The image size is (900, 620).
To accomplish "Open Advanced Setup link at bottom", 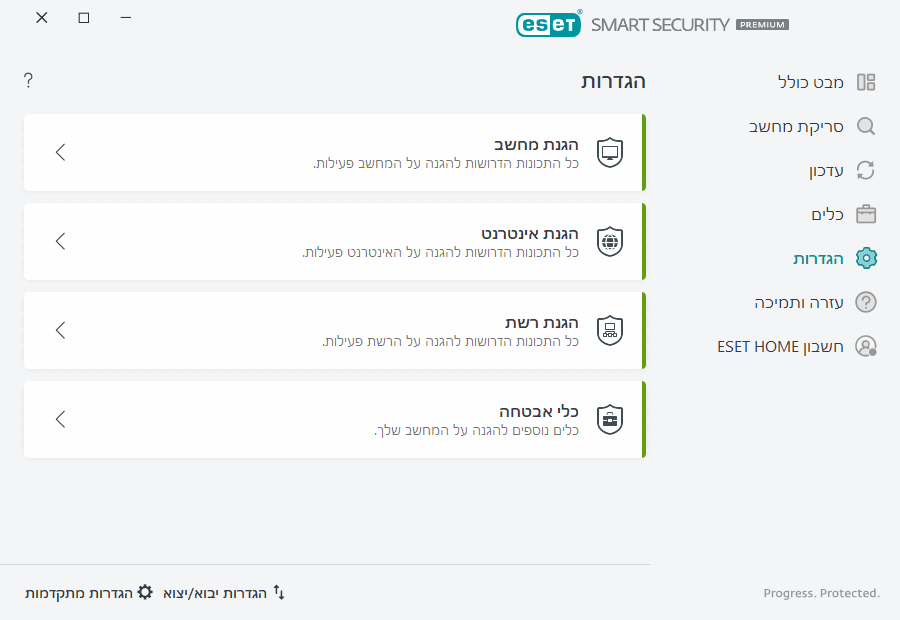I will coord(89,593).
